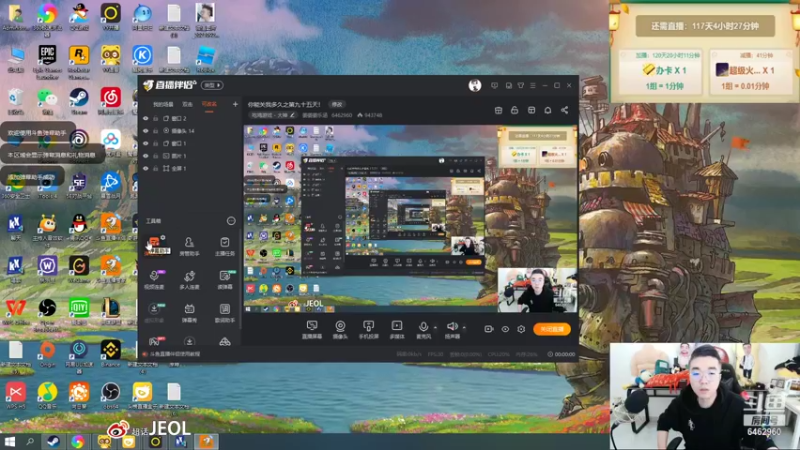Open the message icon in title bar
Image resolution: width=800 pixels, height=450 pixels.
click(494, 85)
